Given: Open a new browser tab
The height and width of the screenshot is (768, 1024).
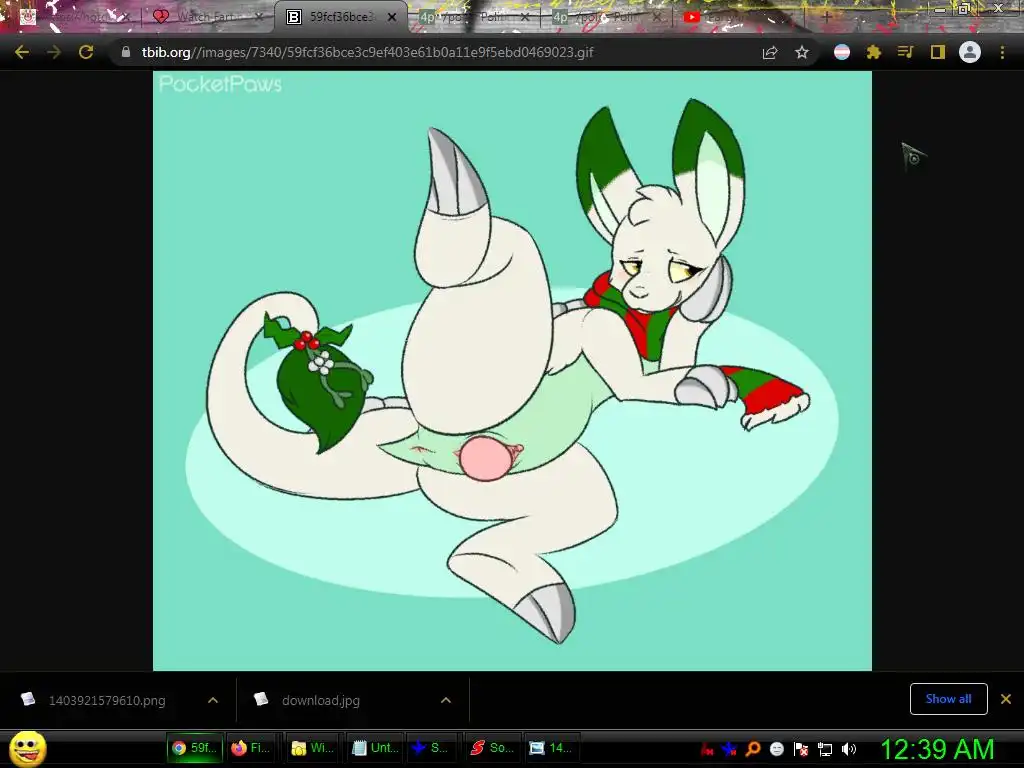Looking at the screenshot, I should tap(826, 17).
